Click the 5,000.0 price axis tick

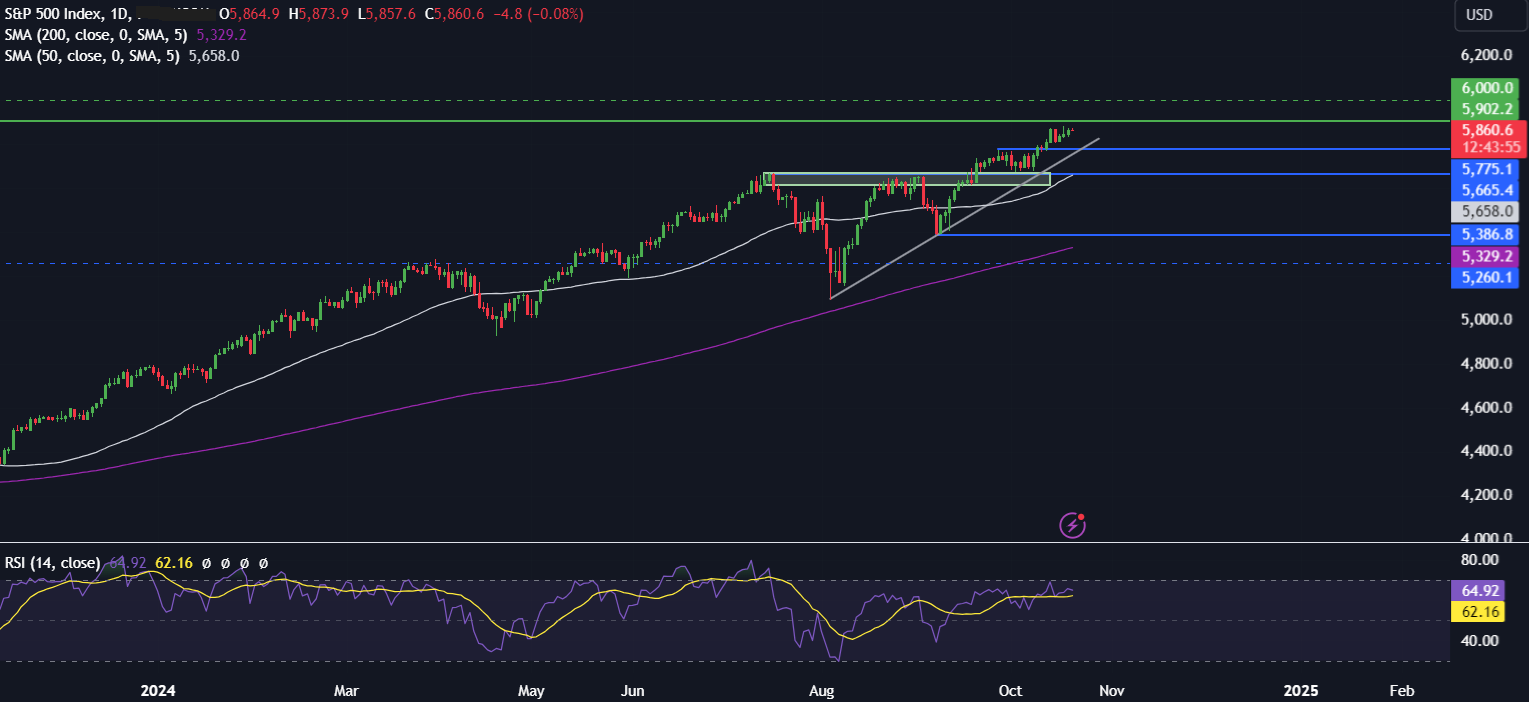[1486, 320]
